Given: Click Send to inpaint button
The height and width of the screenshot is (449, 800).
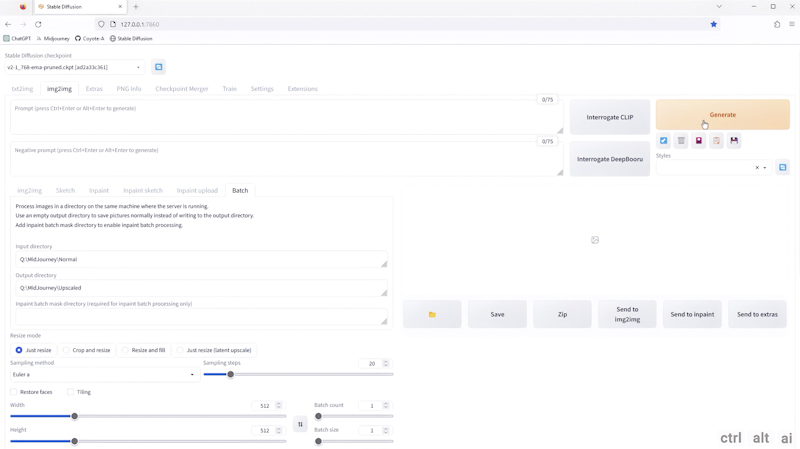Looking at the screenshot, I should [x=692, y=314].
